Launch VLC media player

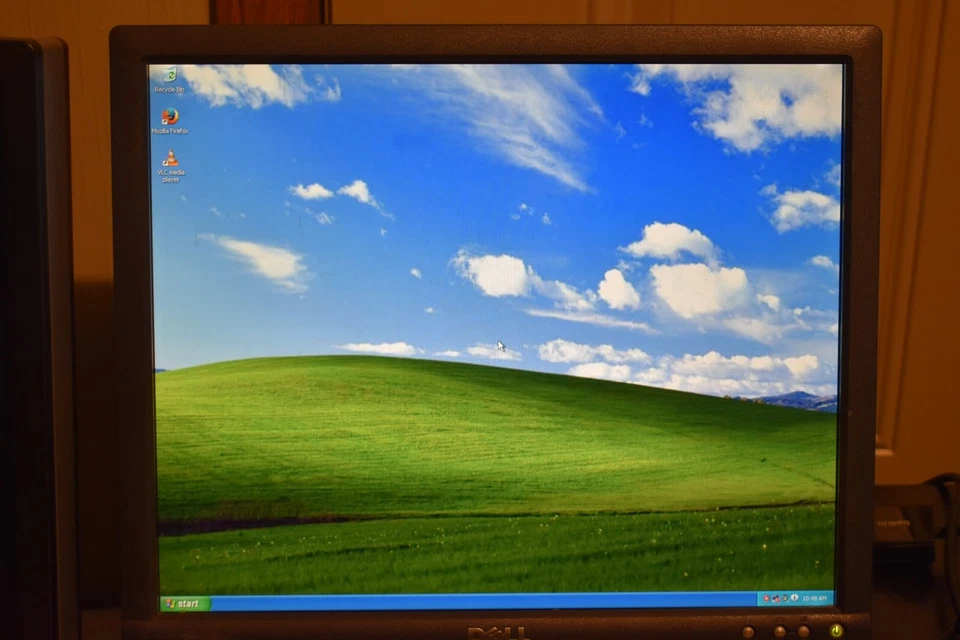pyautogui.click(x=170, y=158)
